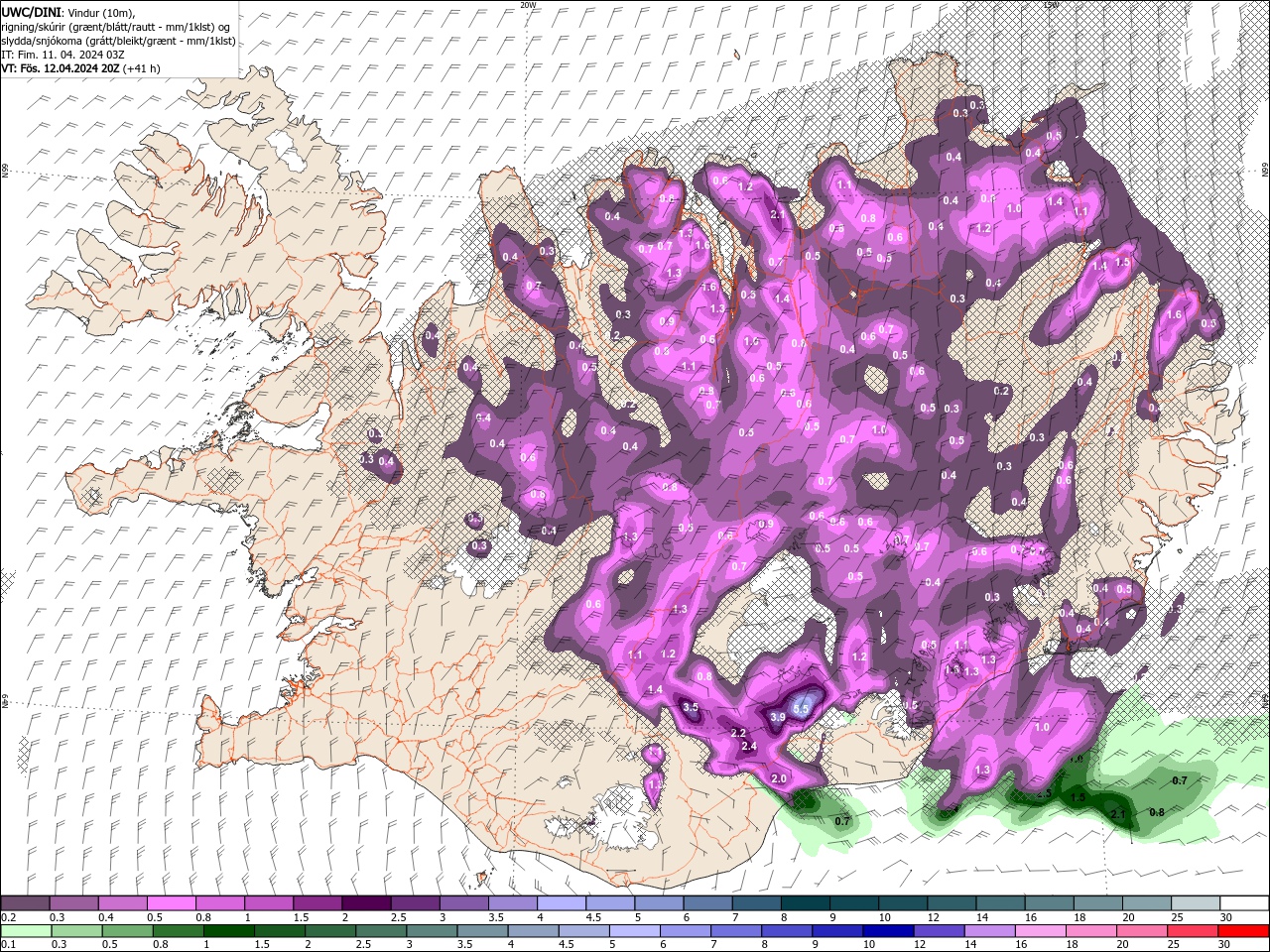This screenshot has width=1270, height=952.
Task: Click the initial time line 'IT: Fim. 11. 04. 2024 03Z'
Action: coord(63,55)
